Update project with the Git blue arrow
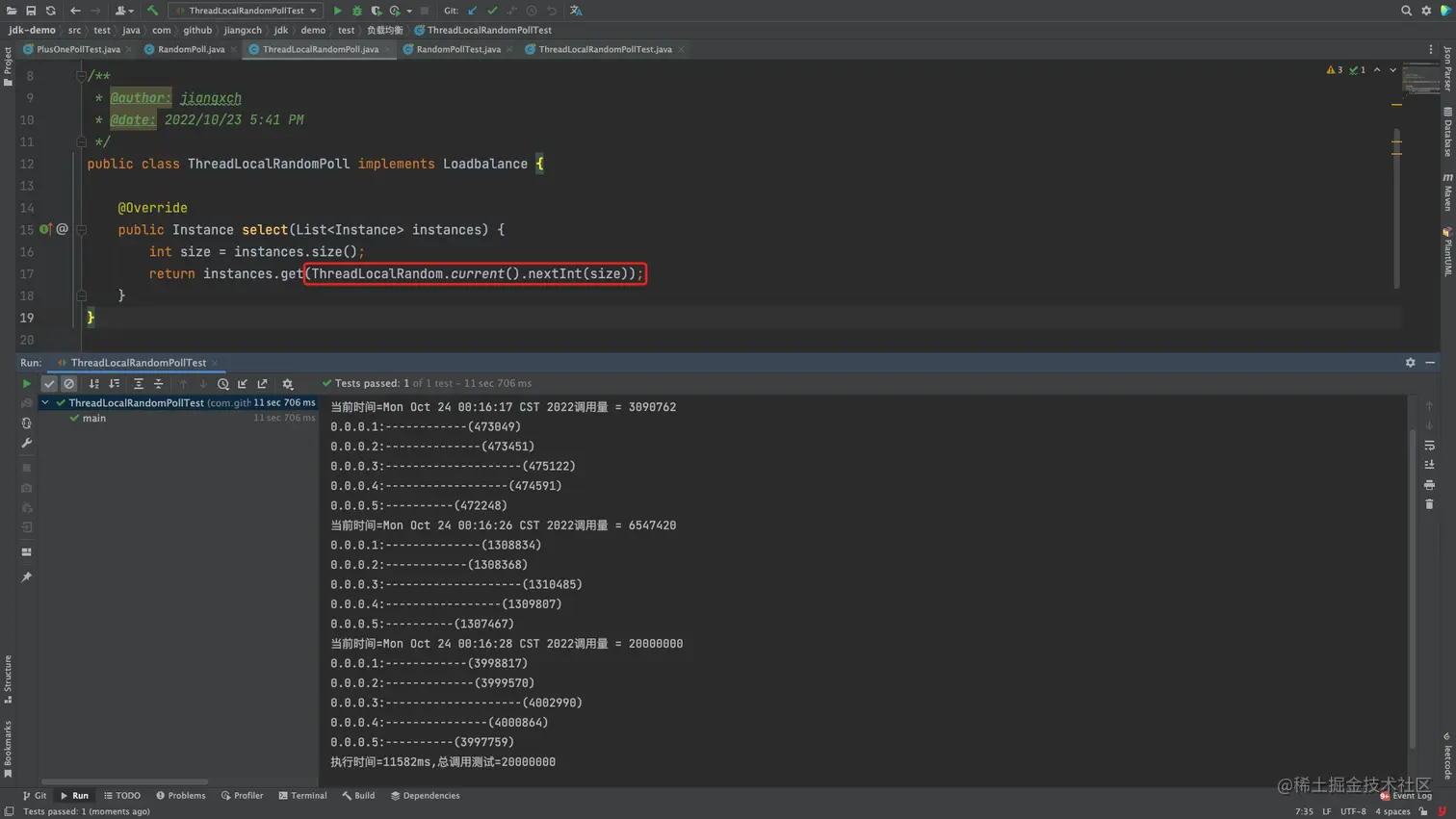Image resolution: width=1456 pixels, height=819 pixels. coord(472,11)
